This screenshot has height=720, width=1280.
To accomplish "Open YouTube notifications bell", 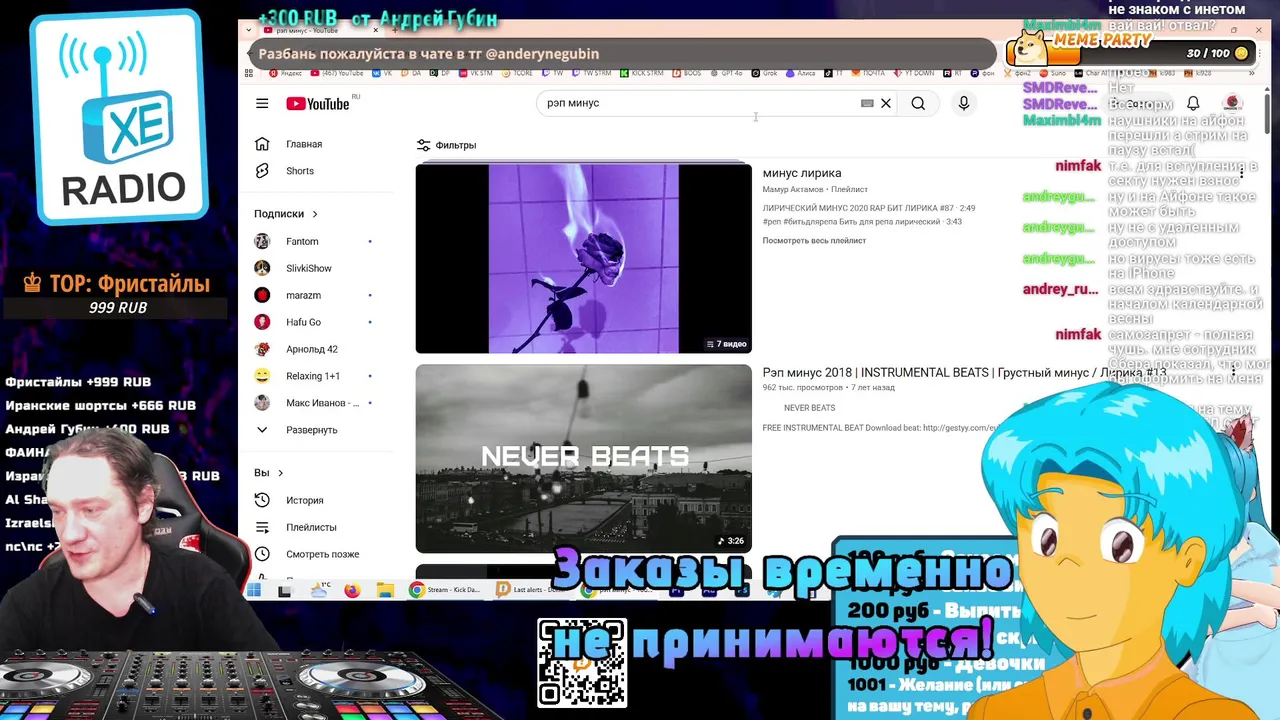I will [1193, 103].
